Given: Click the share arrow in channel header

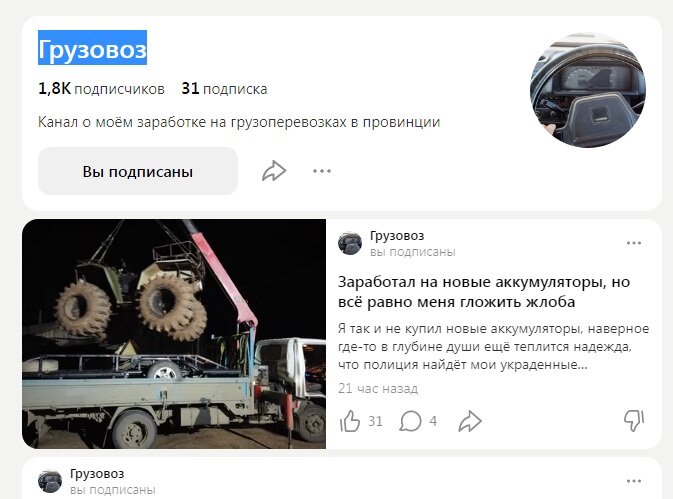Looking at the screenshot, I should [x=274, y=171].
